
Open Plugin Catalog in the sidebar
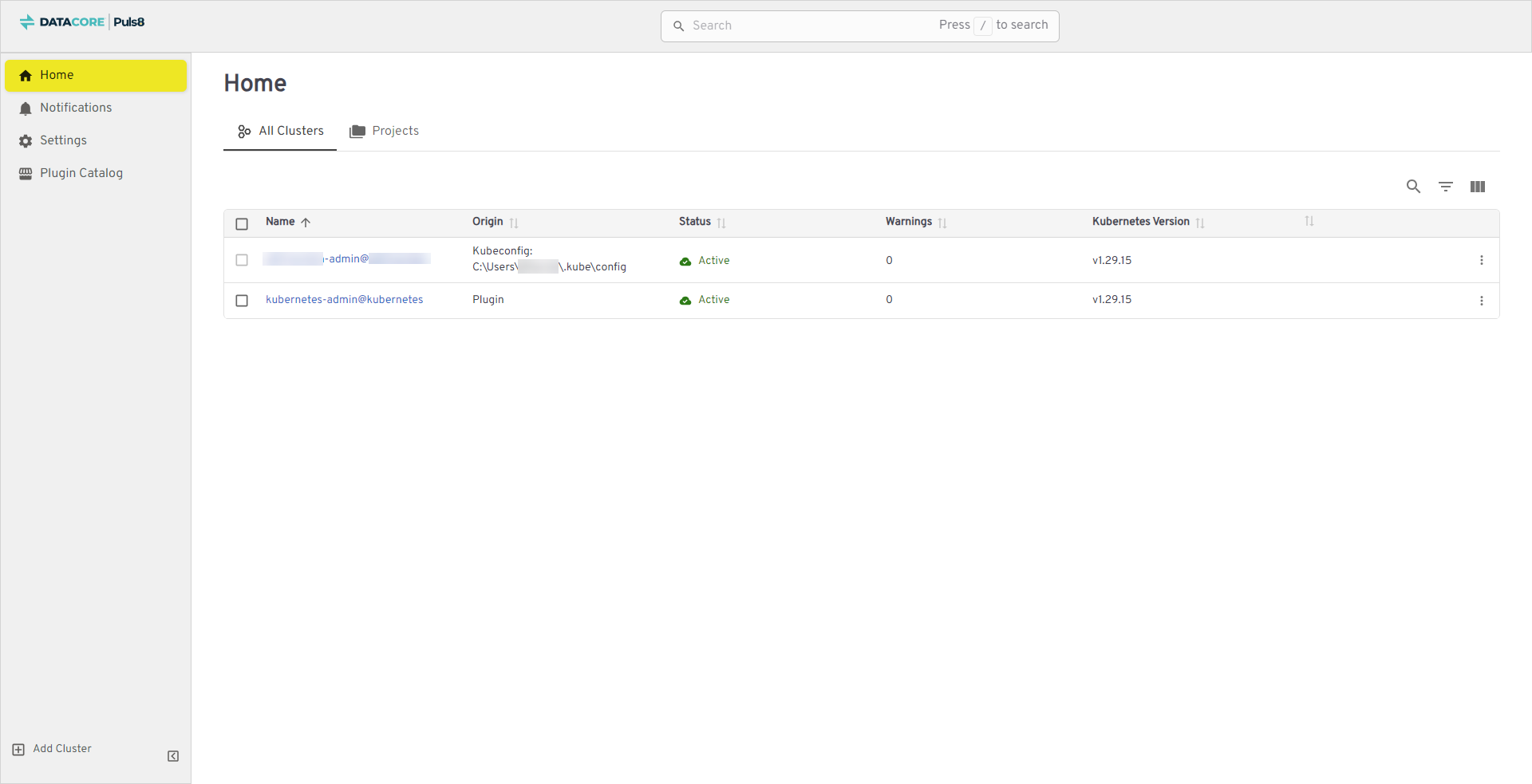81,173
